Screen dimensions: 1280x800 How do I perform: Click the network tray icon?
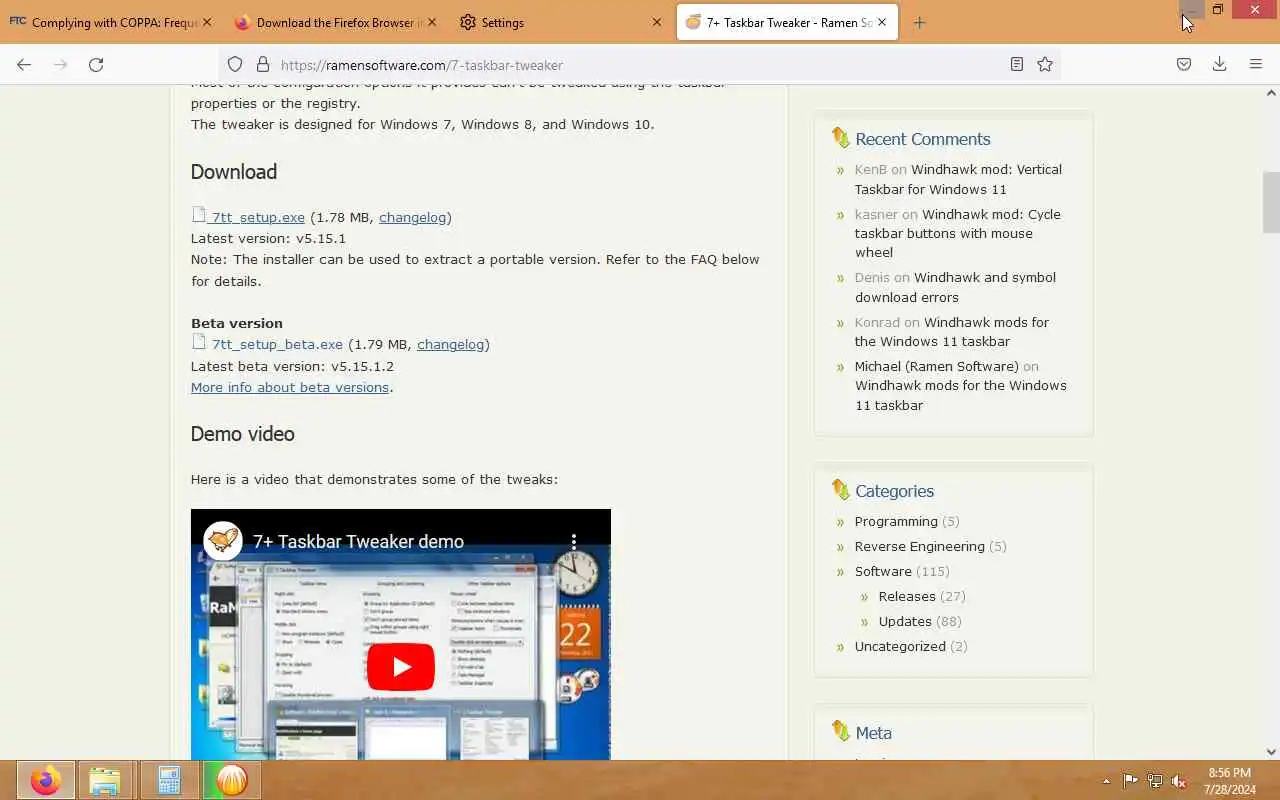click(1155, 781)
